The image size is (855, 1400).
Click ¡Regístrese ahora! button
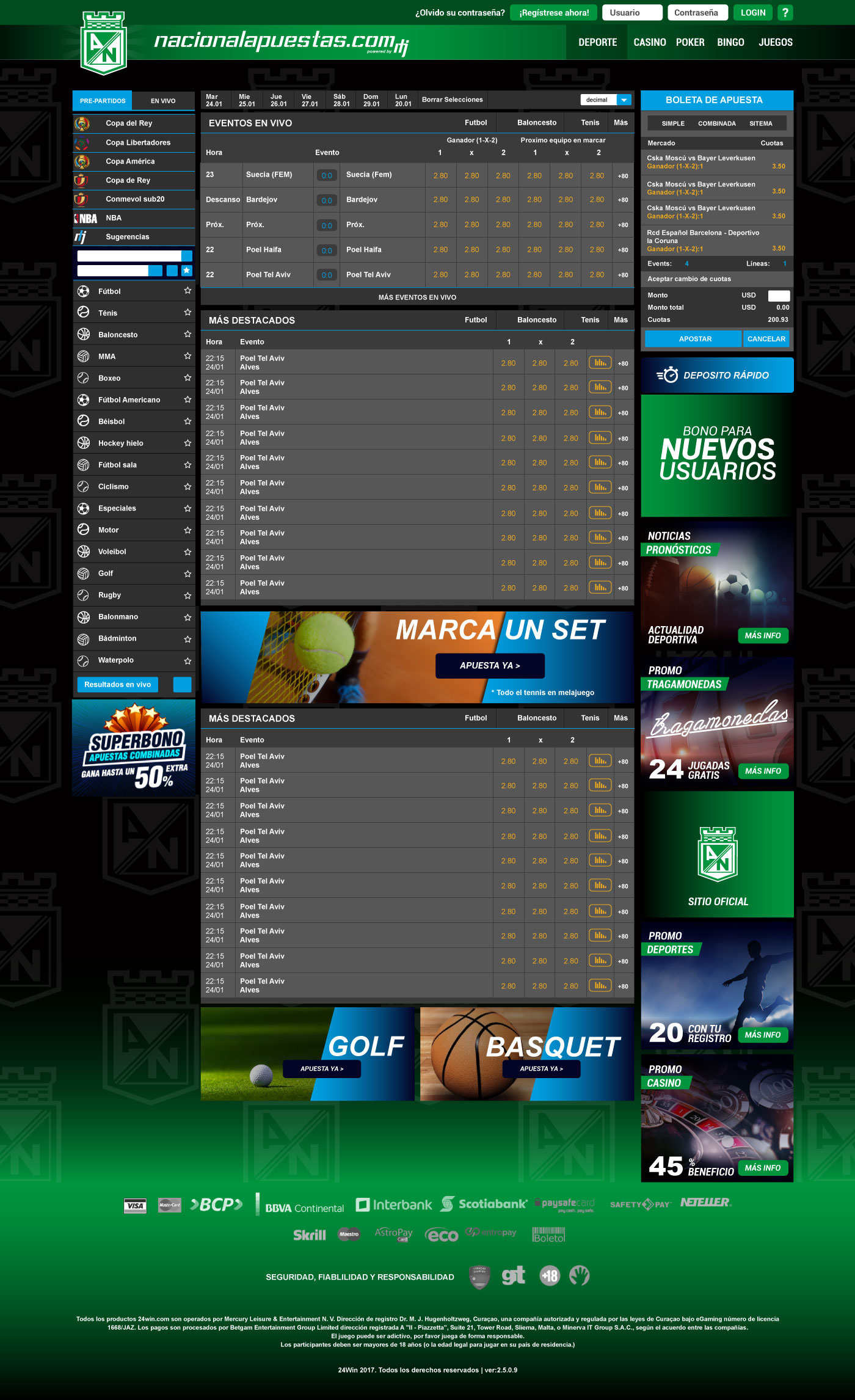tap(554, 12)
